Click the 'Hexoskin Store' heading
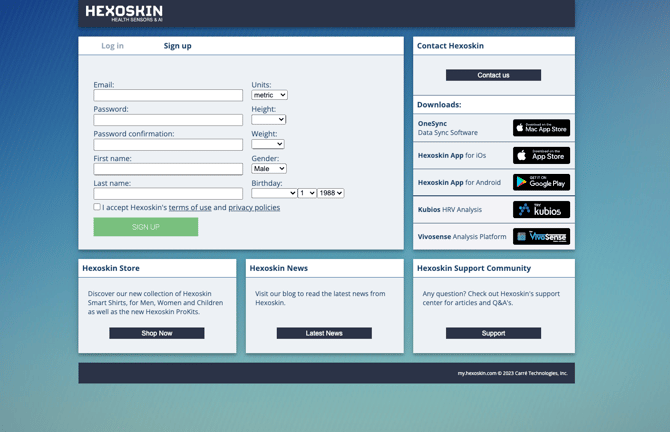 tap(111, 268)
